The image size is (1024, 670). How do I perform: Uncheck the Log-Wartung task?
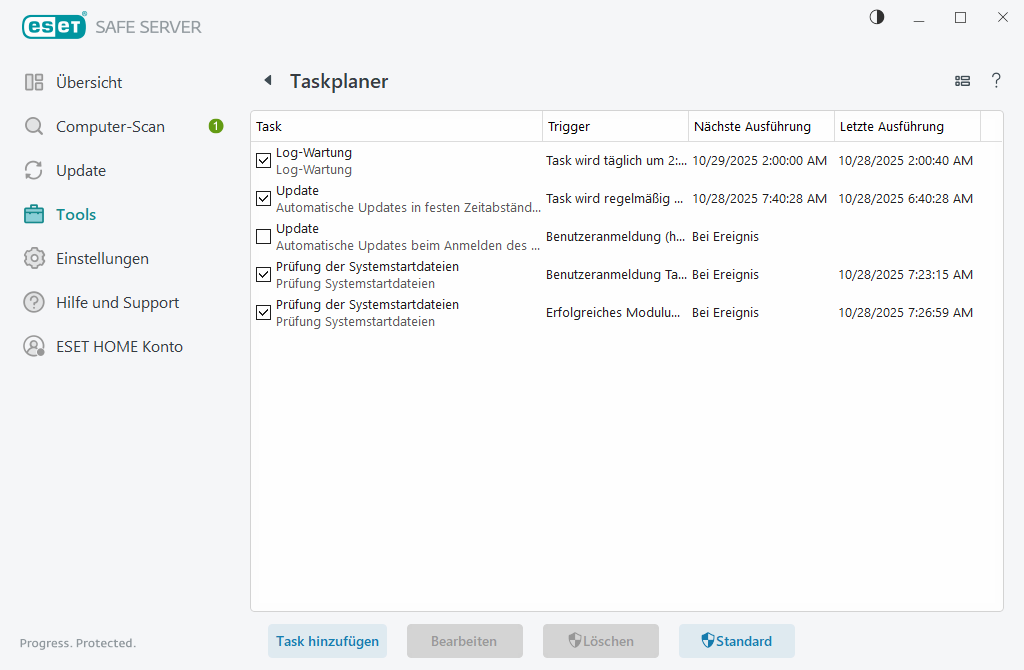[x=263, y=160]
